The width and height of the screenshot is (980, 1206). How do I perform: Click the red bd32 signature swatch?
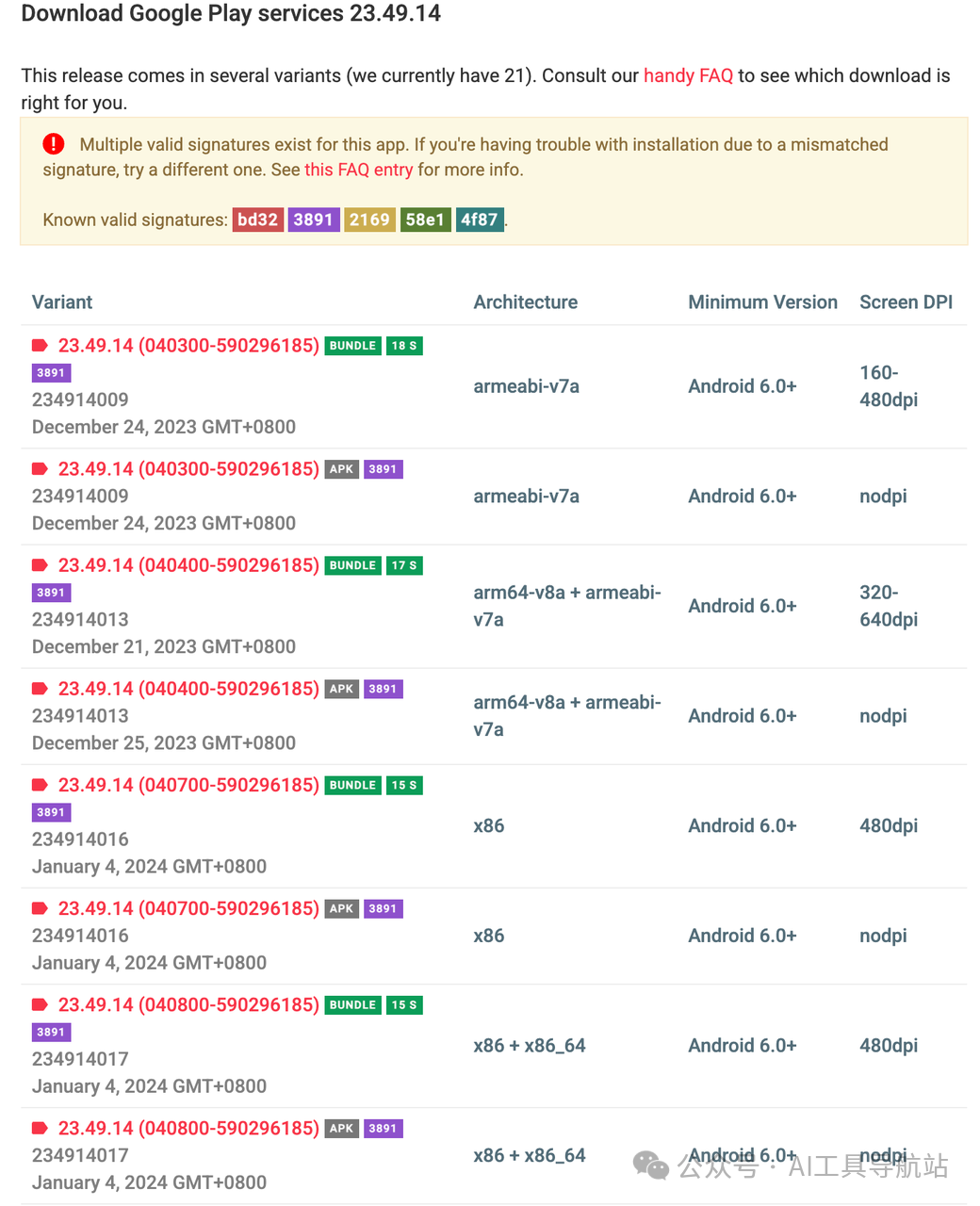[x=258, y=220]
